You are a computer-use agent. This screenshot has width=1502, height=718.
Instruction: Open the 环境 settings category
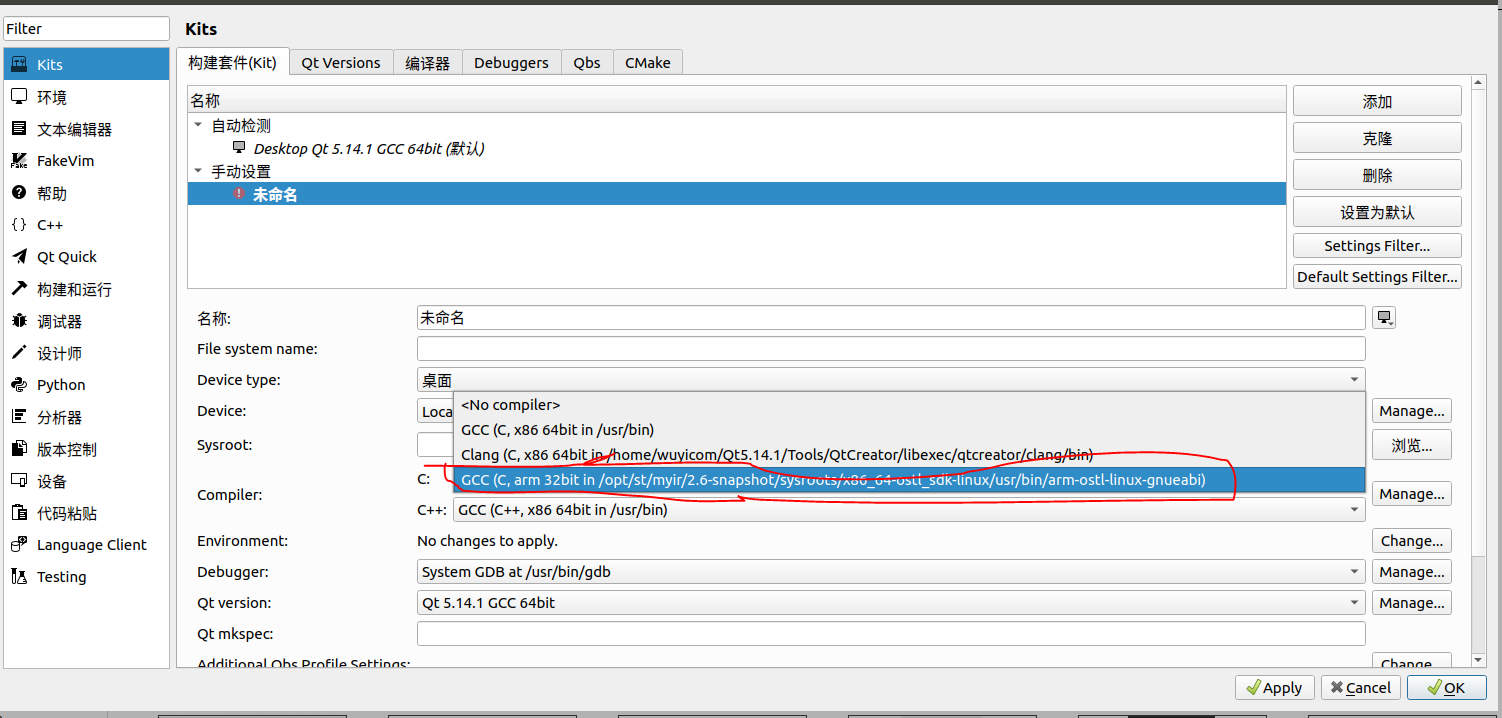point(86,97)
